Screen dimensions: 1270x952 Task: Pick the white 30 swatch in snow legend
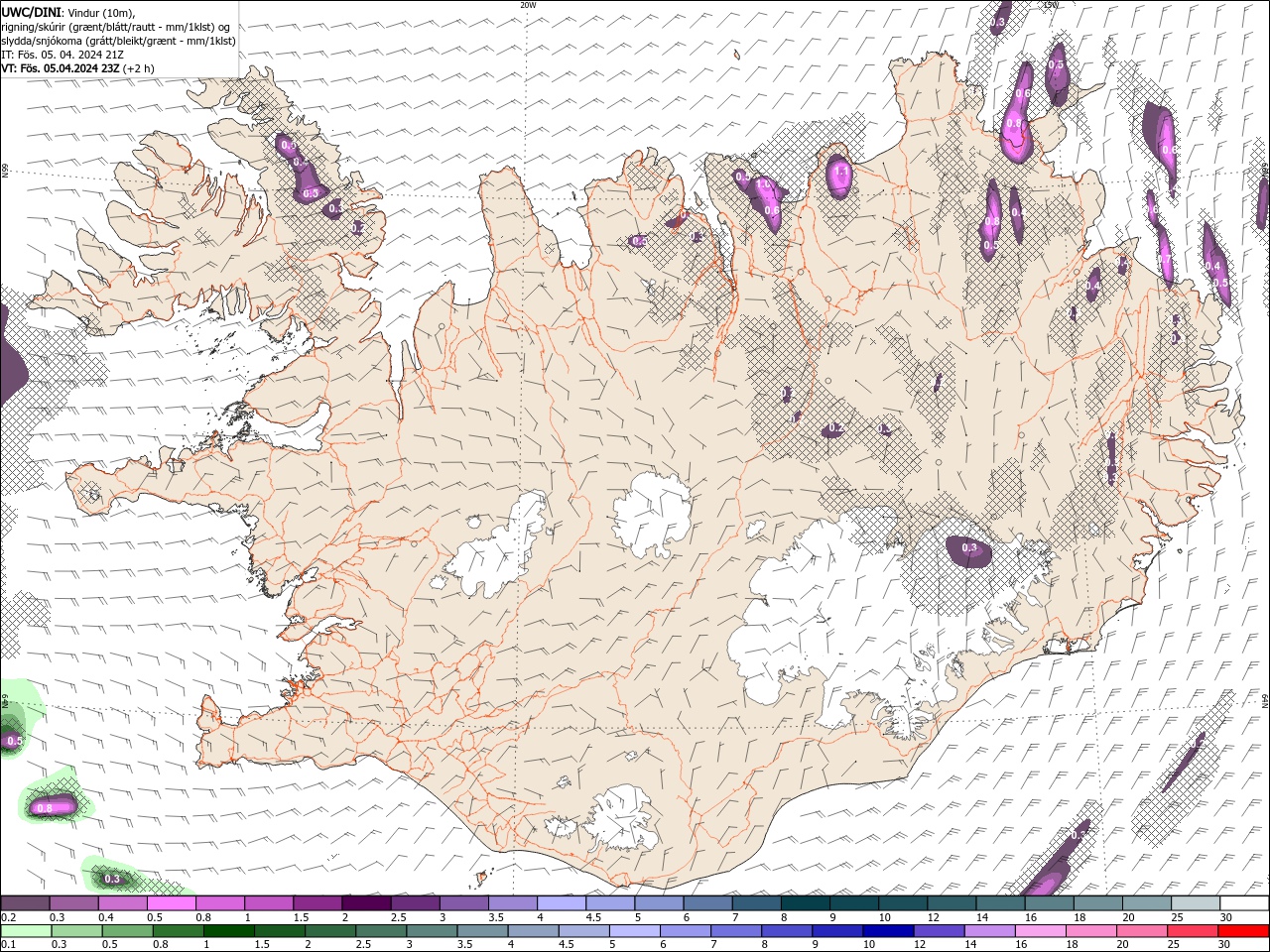[1244, 903]
